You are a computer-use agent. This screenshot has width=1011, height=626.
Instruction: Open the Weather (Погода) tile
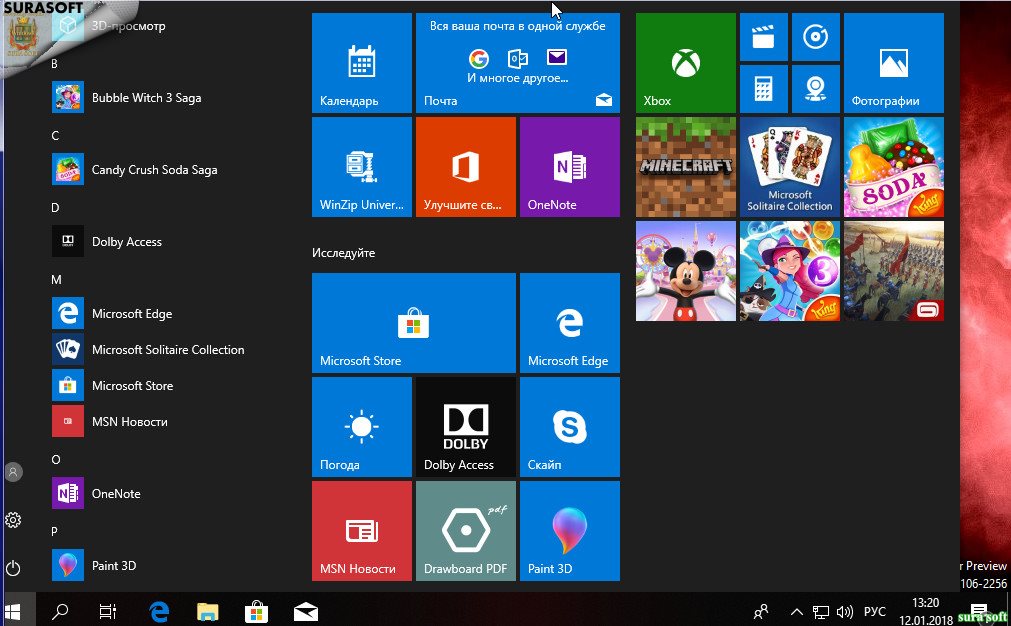tap(361, 427)
